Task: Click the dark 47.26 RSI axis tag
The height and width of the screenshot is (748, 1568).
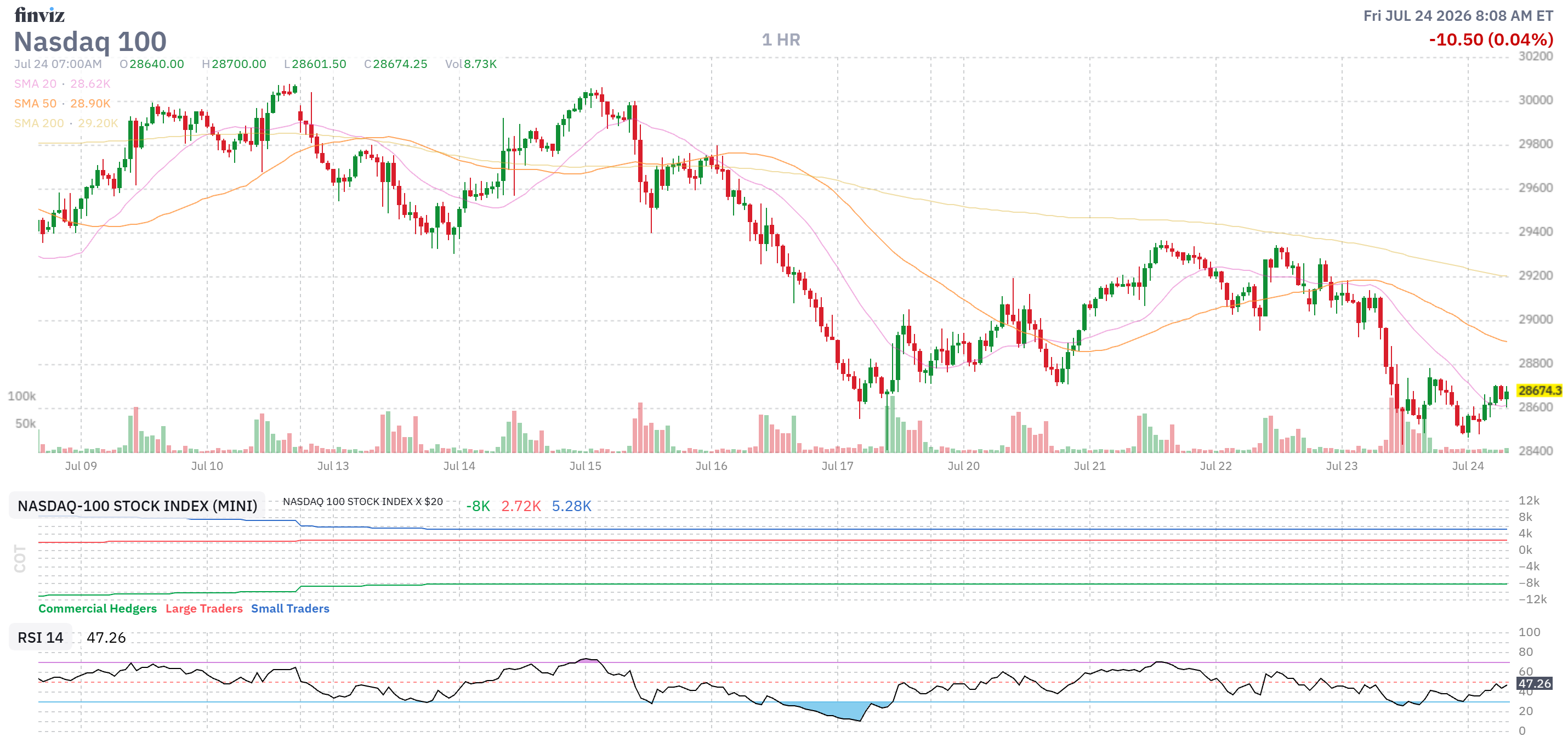Action: [x=1535, y=683]
